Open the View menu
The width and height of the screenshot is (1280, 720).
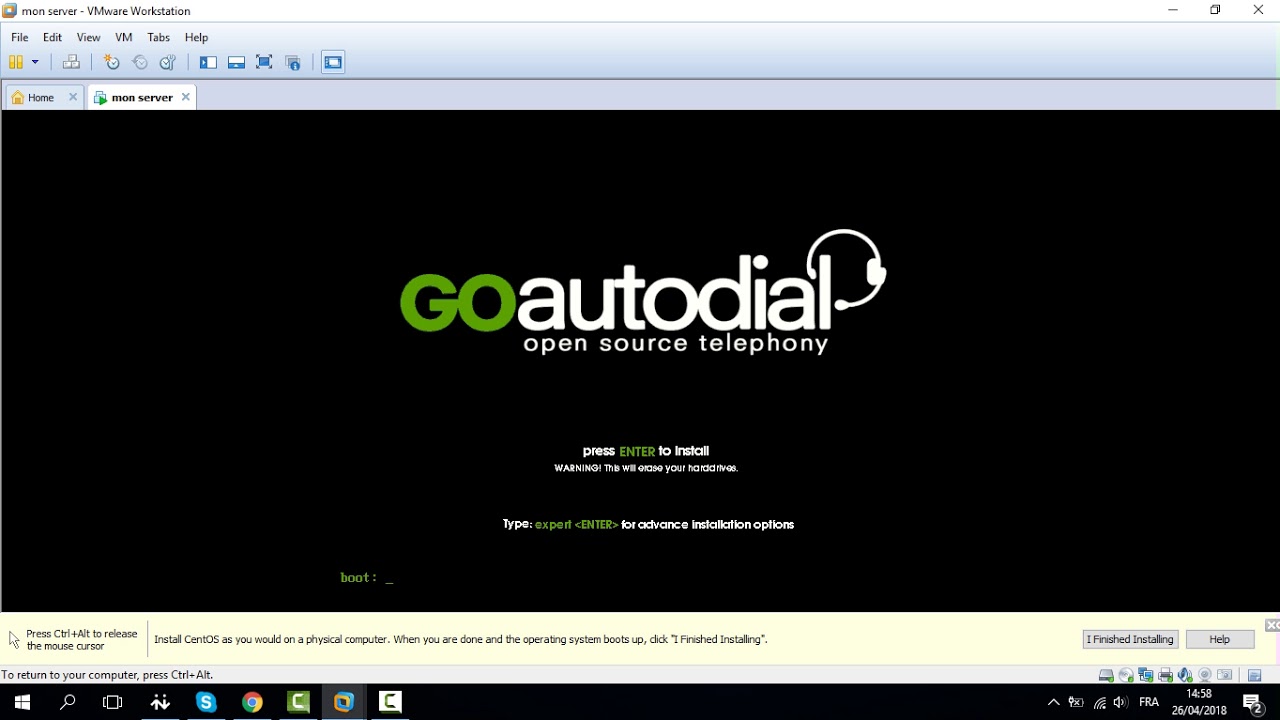tap(88, 37)
